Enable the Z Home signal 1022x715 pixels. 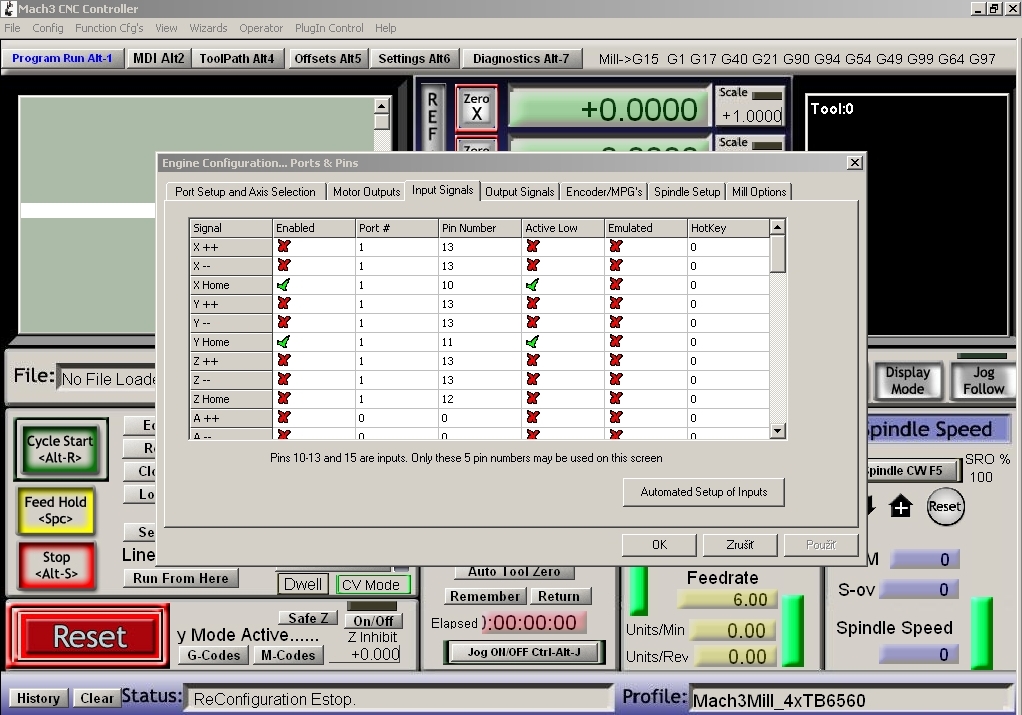284,399
